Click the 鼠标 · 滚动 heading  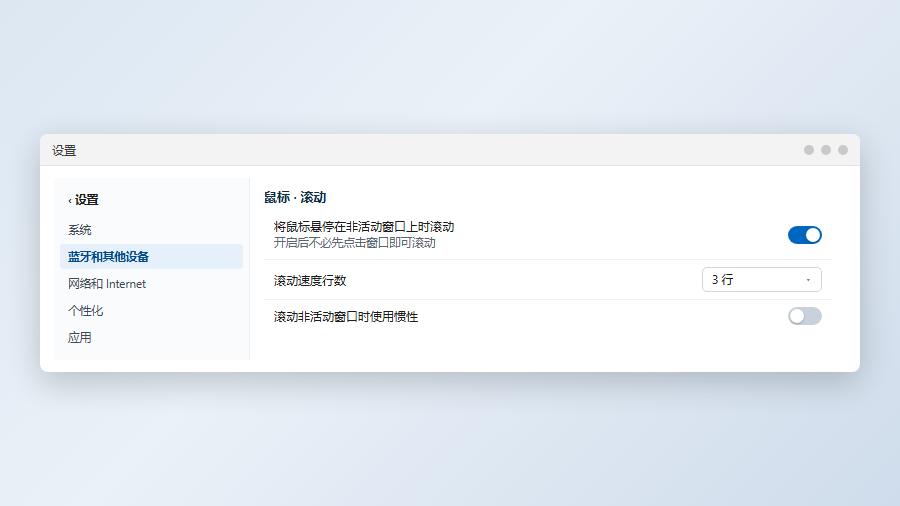[x=295, y=197]
